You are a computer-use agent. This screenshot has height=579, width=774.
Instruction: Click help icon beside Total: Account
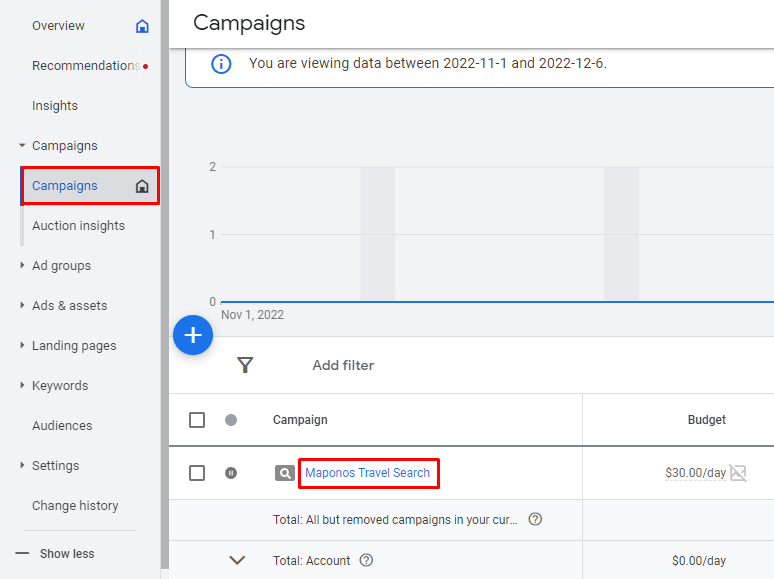(366, 560)
